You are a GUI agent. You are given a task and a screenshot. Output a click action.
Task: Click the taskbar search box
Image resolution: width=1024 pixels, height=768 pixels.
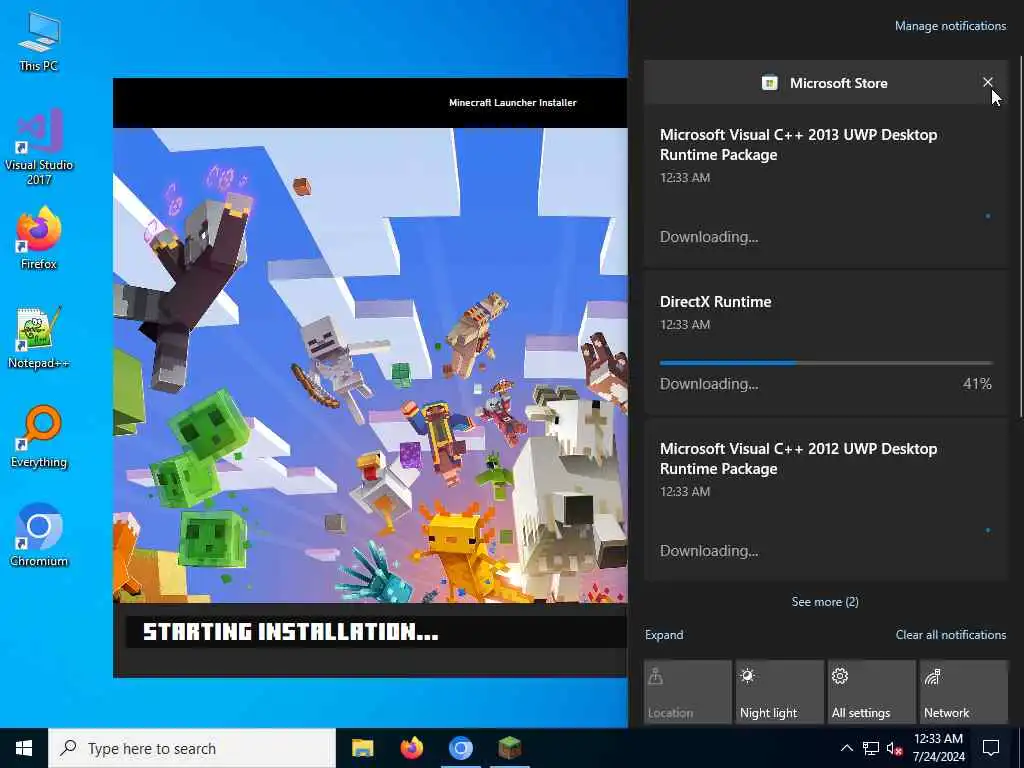point(192,748)
